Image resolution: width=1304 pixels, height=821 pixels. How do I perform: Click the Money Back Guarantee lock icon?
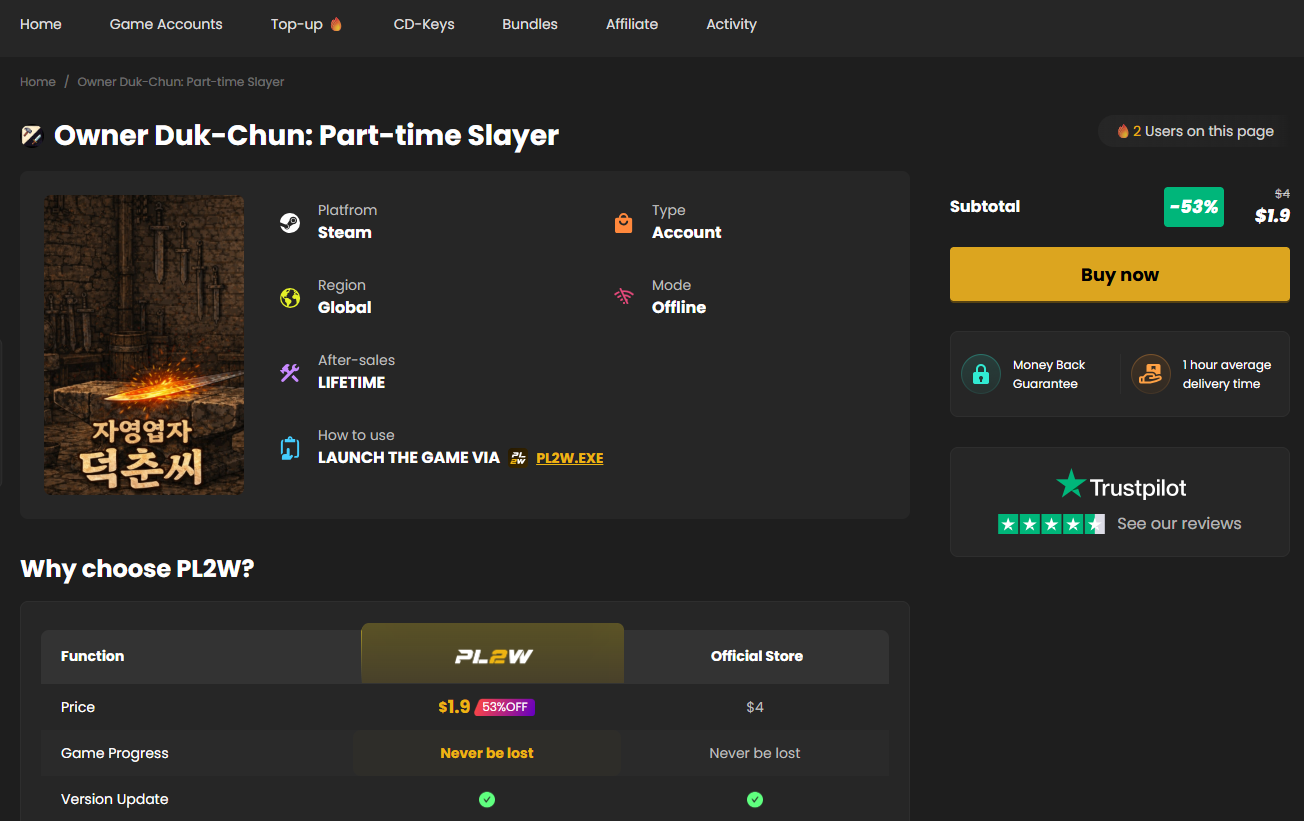tap(981, 374)
